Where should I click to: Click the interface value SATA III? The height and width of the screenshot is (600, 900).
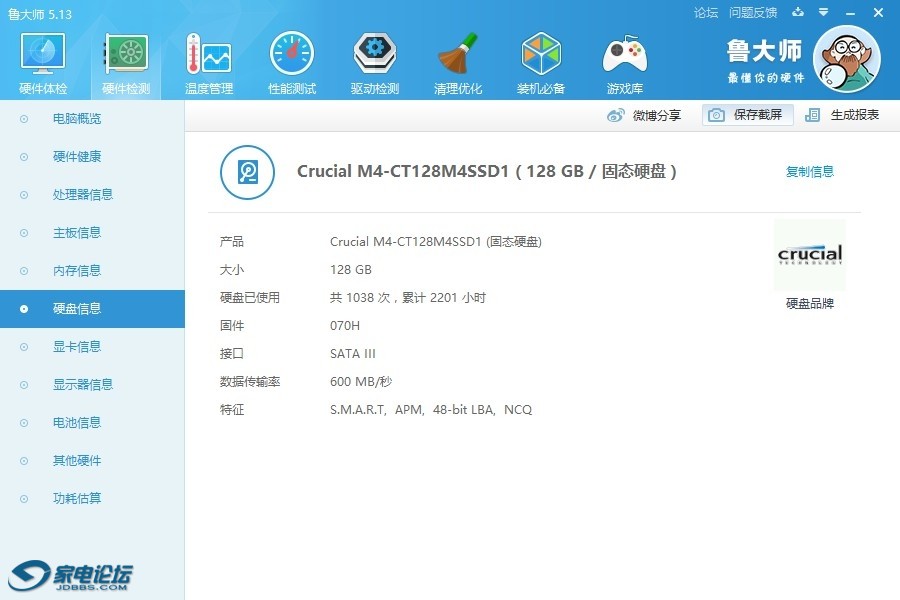point(352,354)
